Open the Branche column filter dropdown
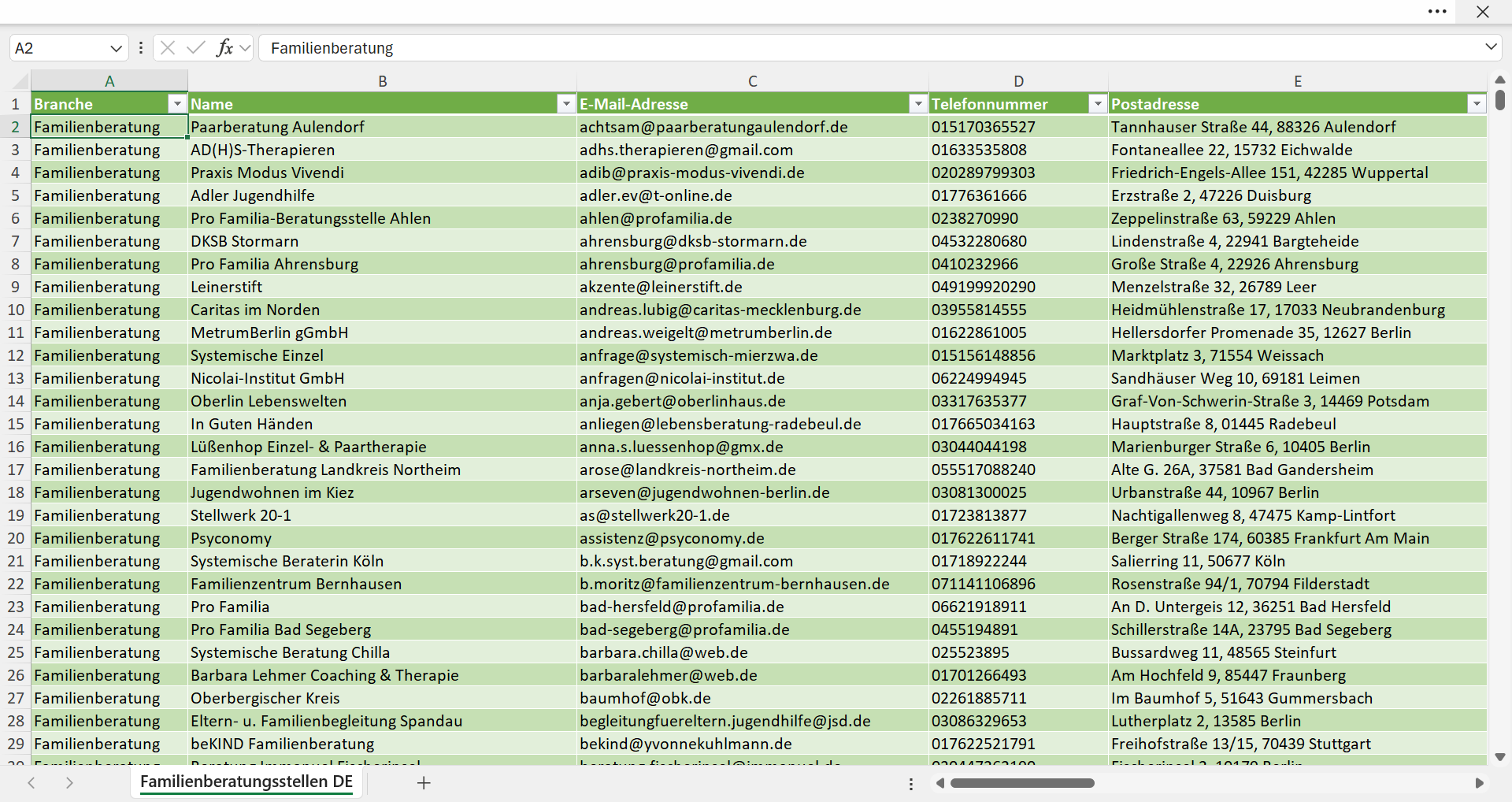Viewport: 1512px width, 802px height. [x=177, y=104]
